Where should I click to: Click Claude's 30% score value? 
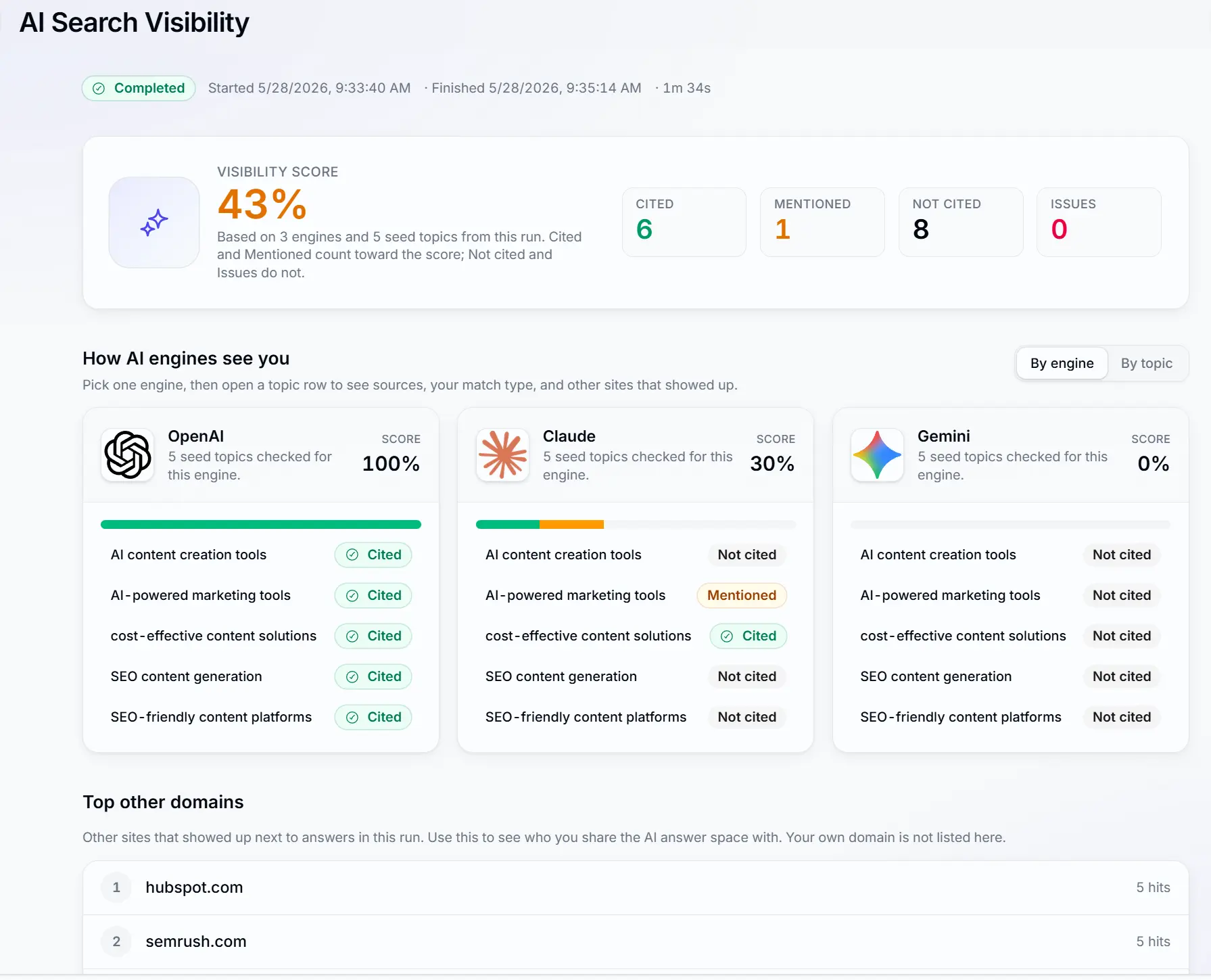tap(772, 463)
